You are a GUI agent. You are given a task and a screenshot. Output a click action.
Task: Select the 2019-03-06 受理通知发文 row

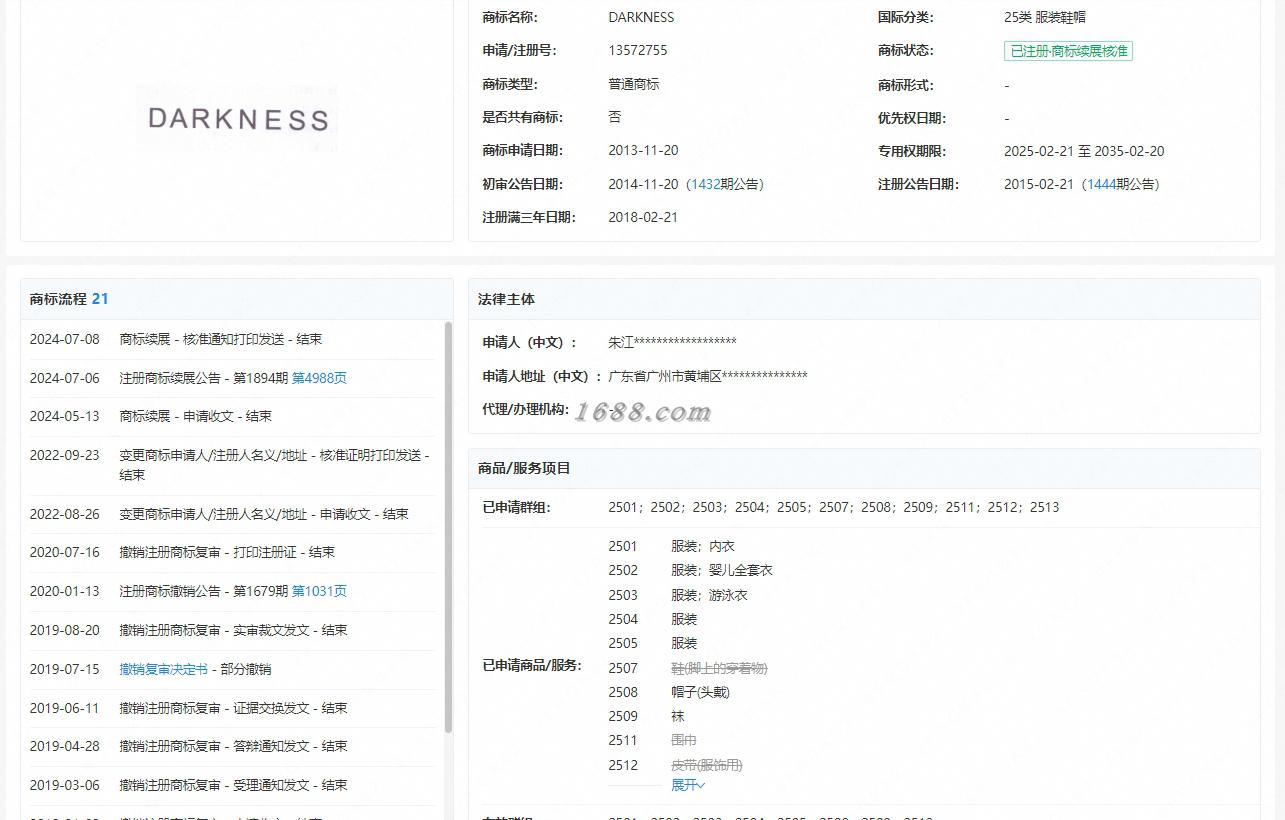click(233, 785)
